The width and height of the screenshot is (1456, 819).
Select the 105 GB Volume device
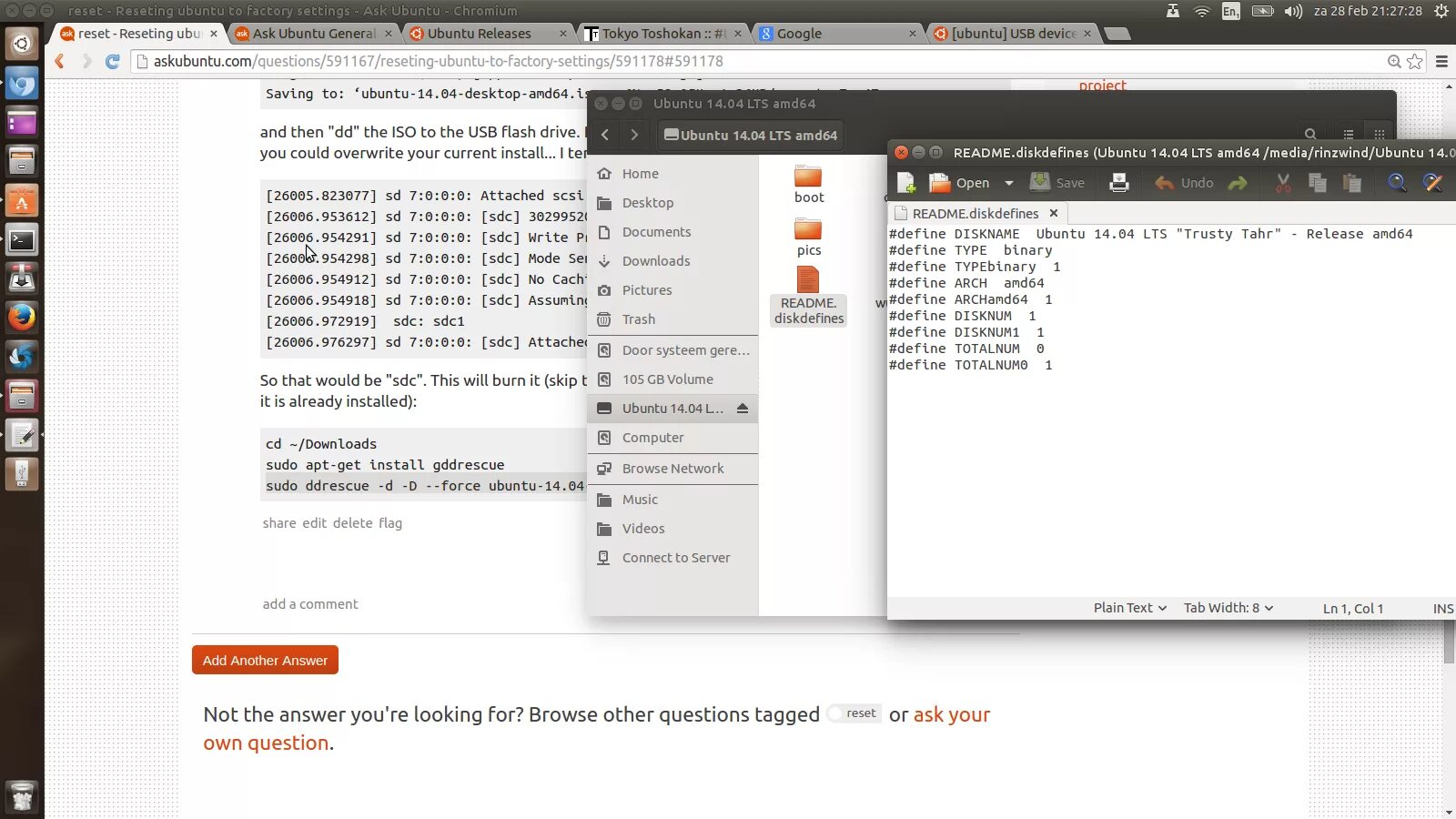tap(673, 379)
